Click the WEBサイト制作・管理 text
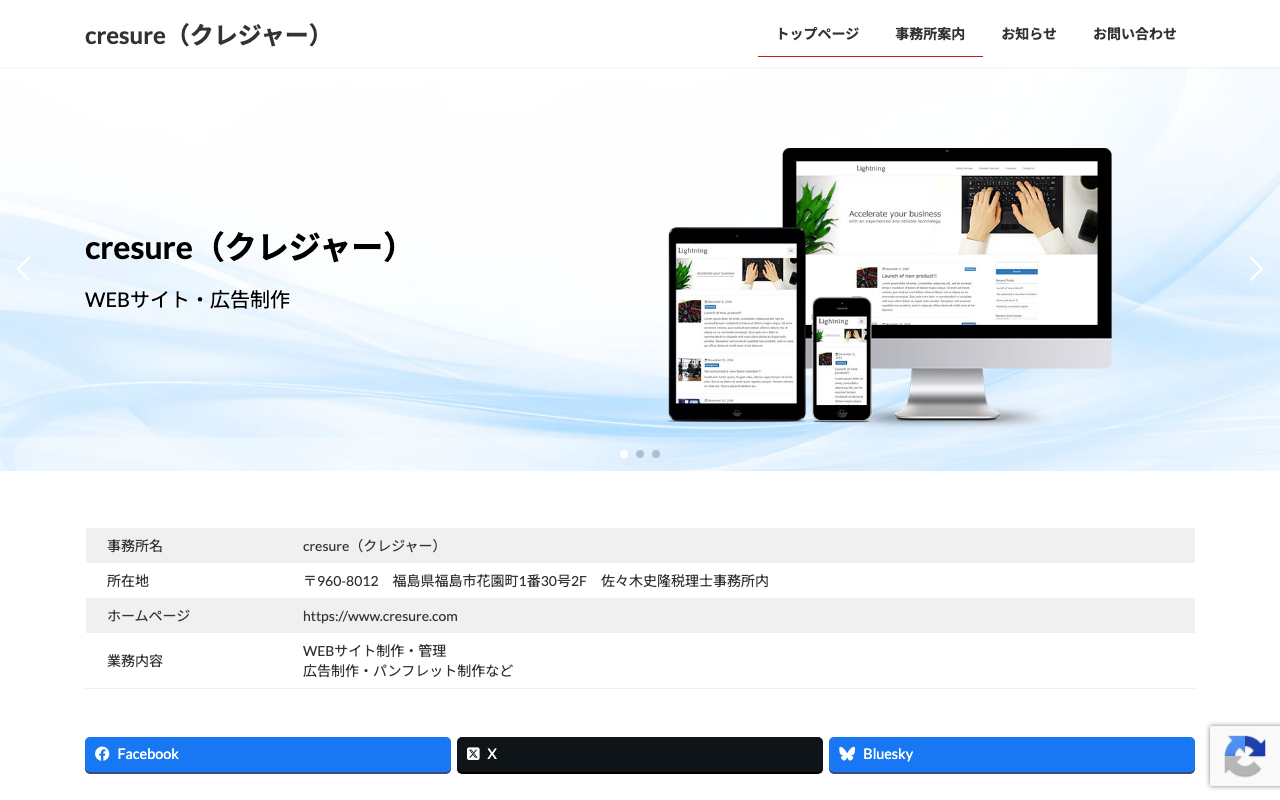The image size is (1280, 800). 375,651
